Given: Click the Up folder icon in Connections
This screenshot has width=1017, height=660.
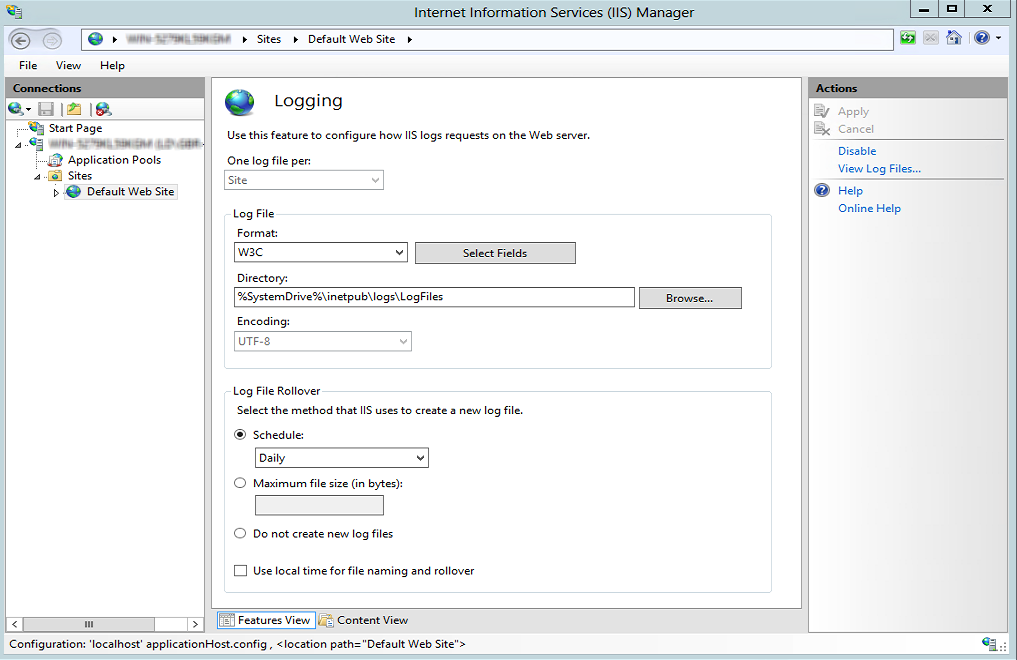Looking at the screenshot, I should (x=73, y=108).
